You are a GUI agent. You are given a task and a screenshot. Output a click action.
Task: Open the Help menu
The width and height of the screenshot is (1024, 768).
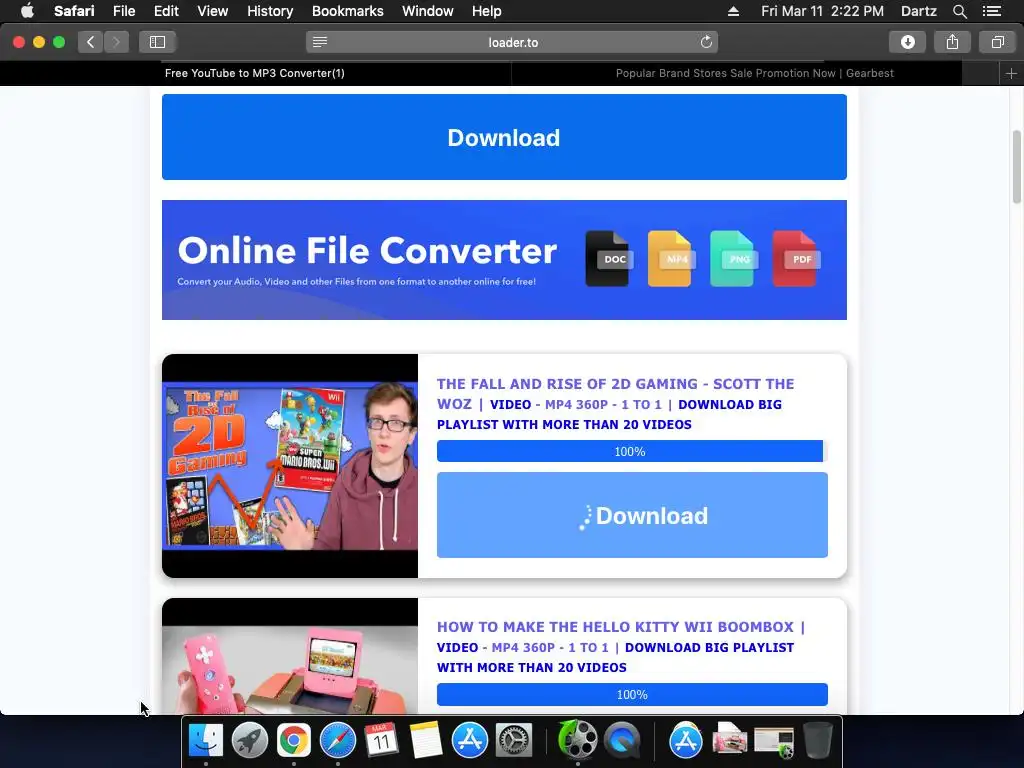487,11
